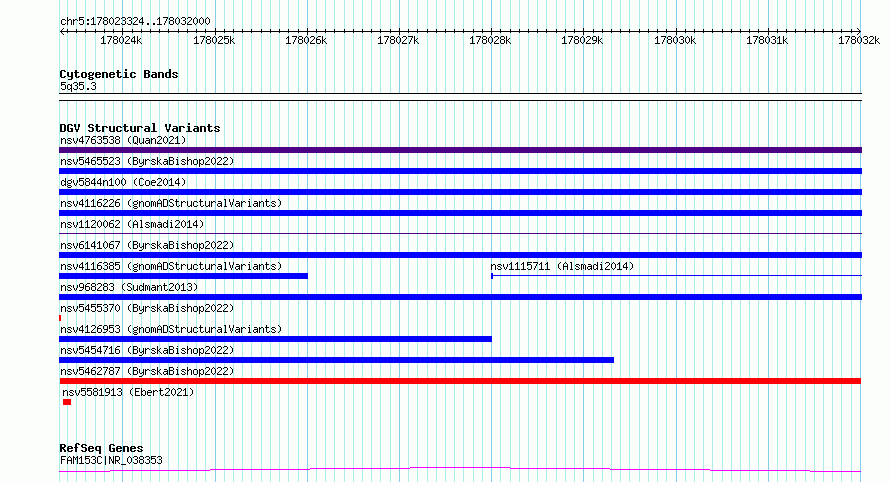The width and height of the screenshot is (890, 482).
Task: Click the 178024k ruler label
Action: [x=121, y=40]
